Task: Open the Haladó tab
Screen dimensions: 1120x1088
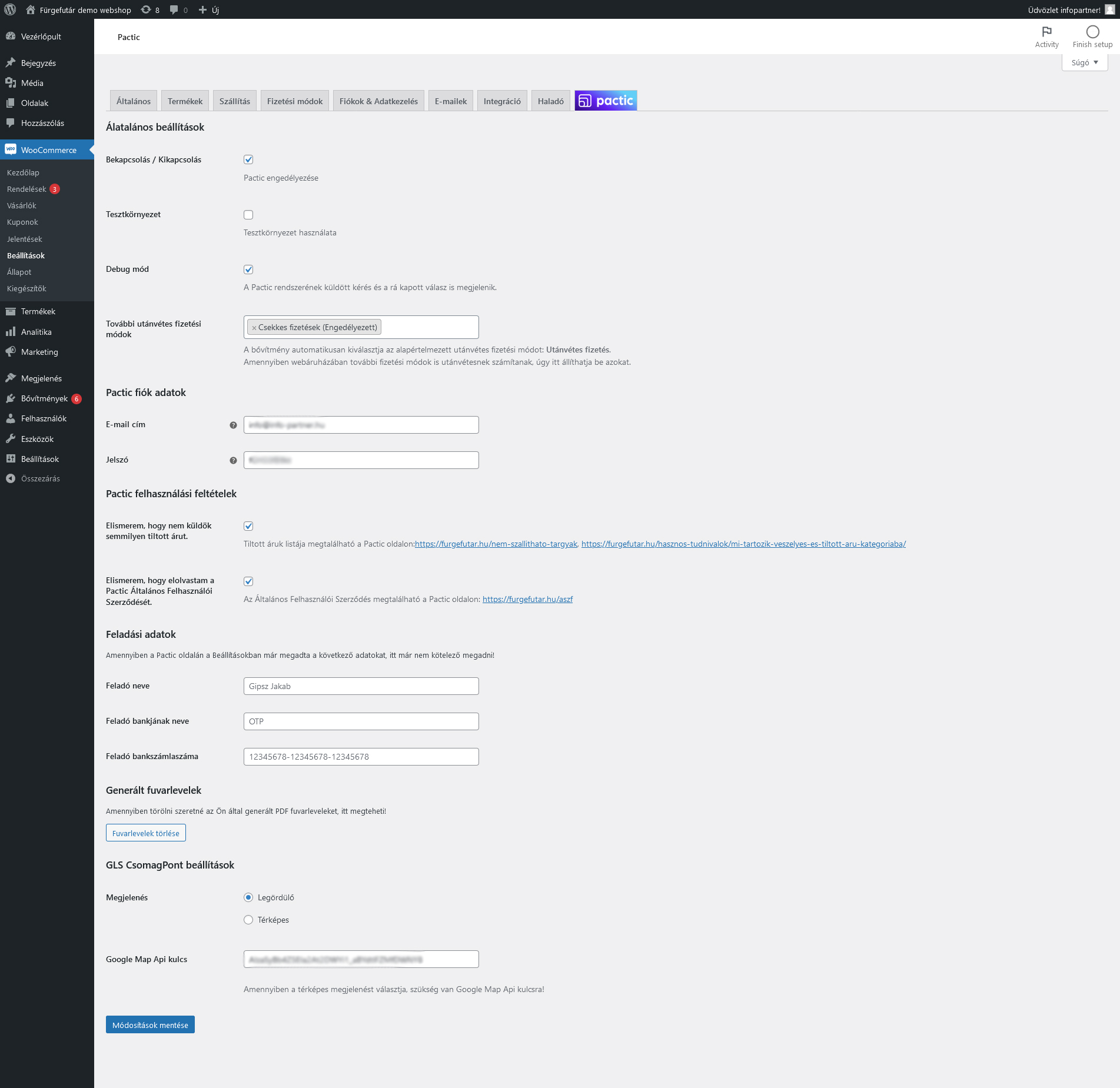Action: tap(551, 101)
